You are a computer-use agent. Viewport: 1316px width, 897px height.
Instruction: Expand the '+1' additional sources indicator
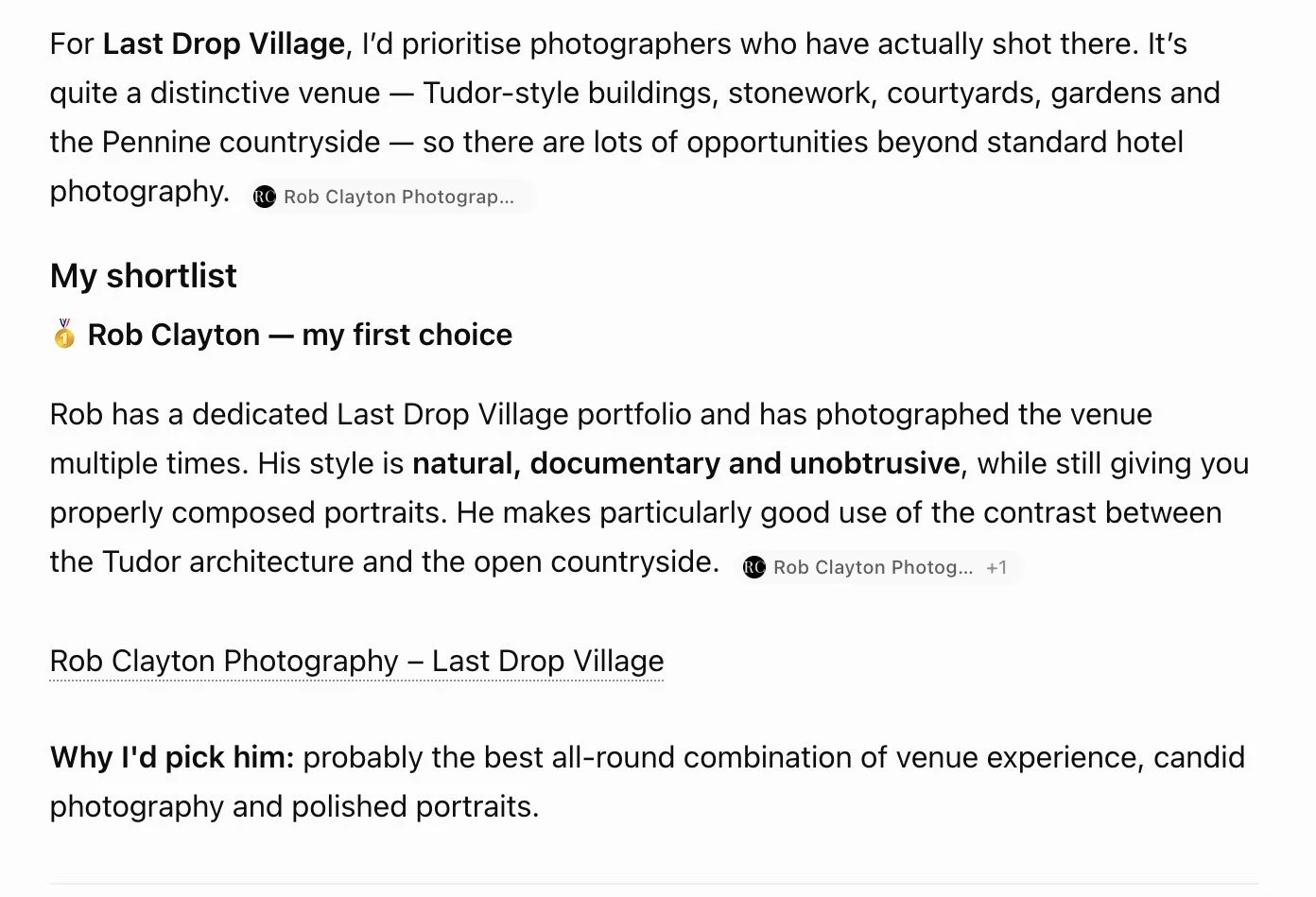click(996, 567)
